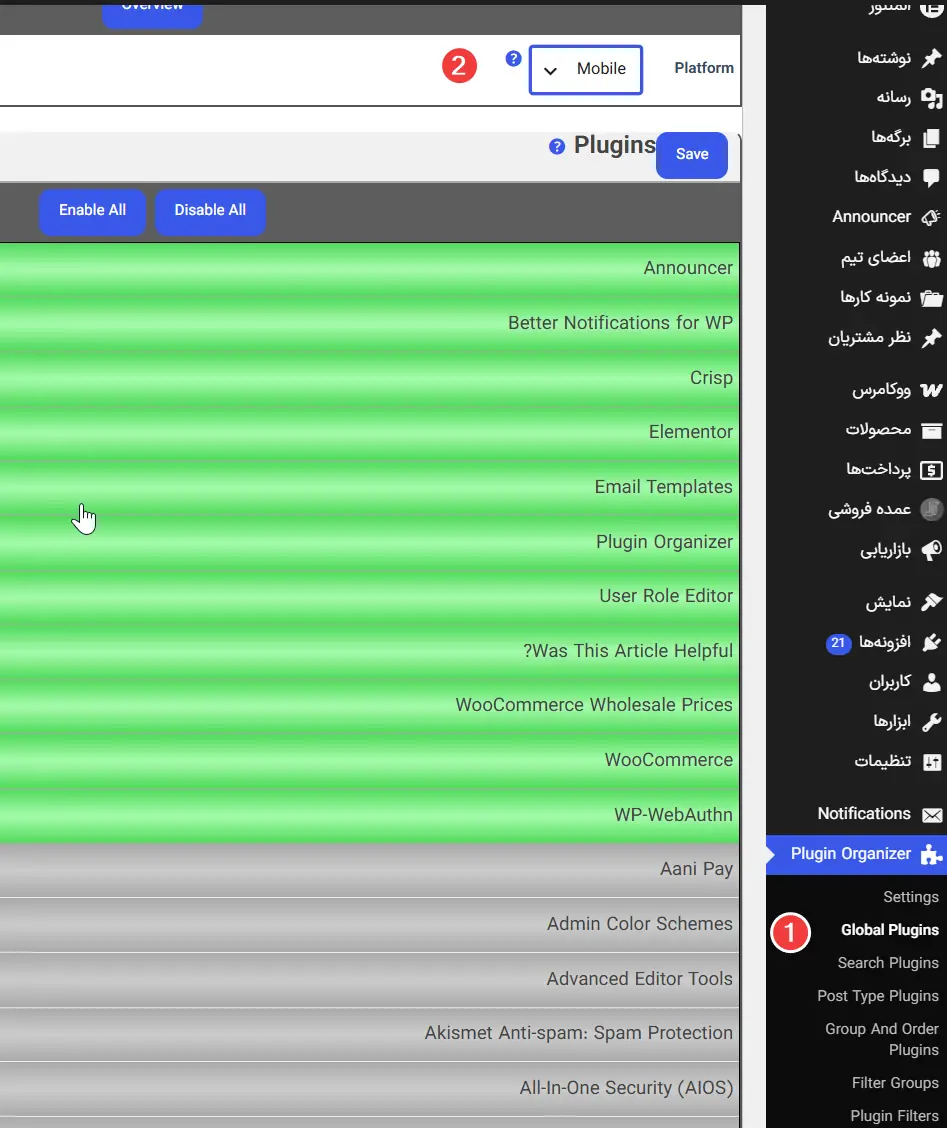Click the puzzle icon beside Plugin Organizer

click(932, 855)
